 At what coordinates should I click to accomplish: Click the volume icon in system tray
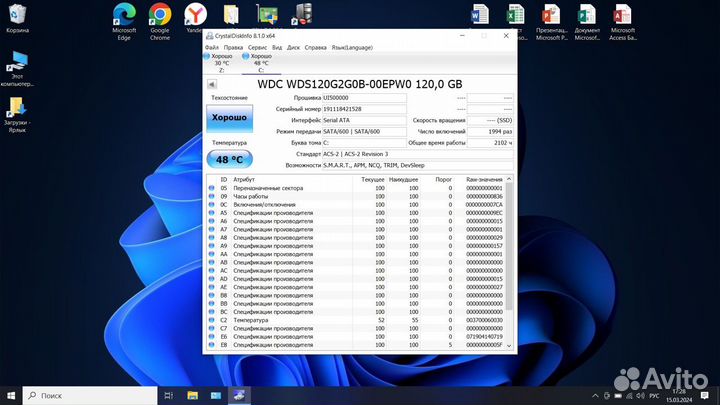(640, 396)
